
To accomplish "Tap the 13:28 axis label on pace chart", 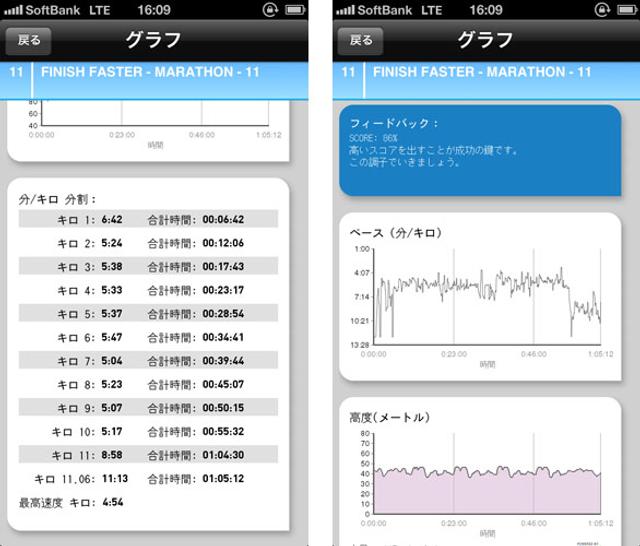I will click(x=360, y=345).
